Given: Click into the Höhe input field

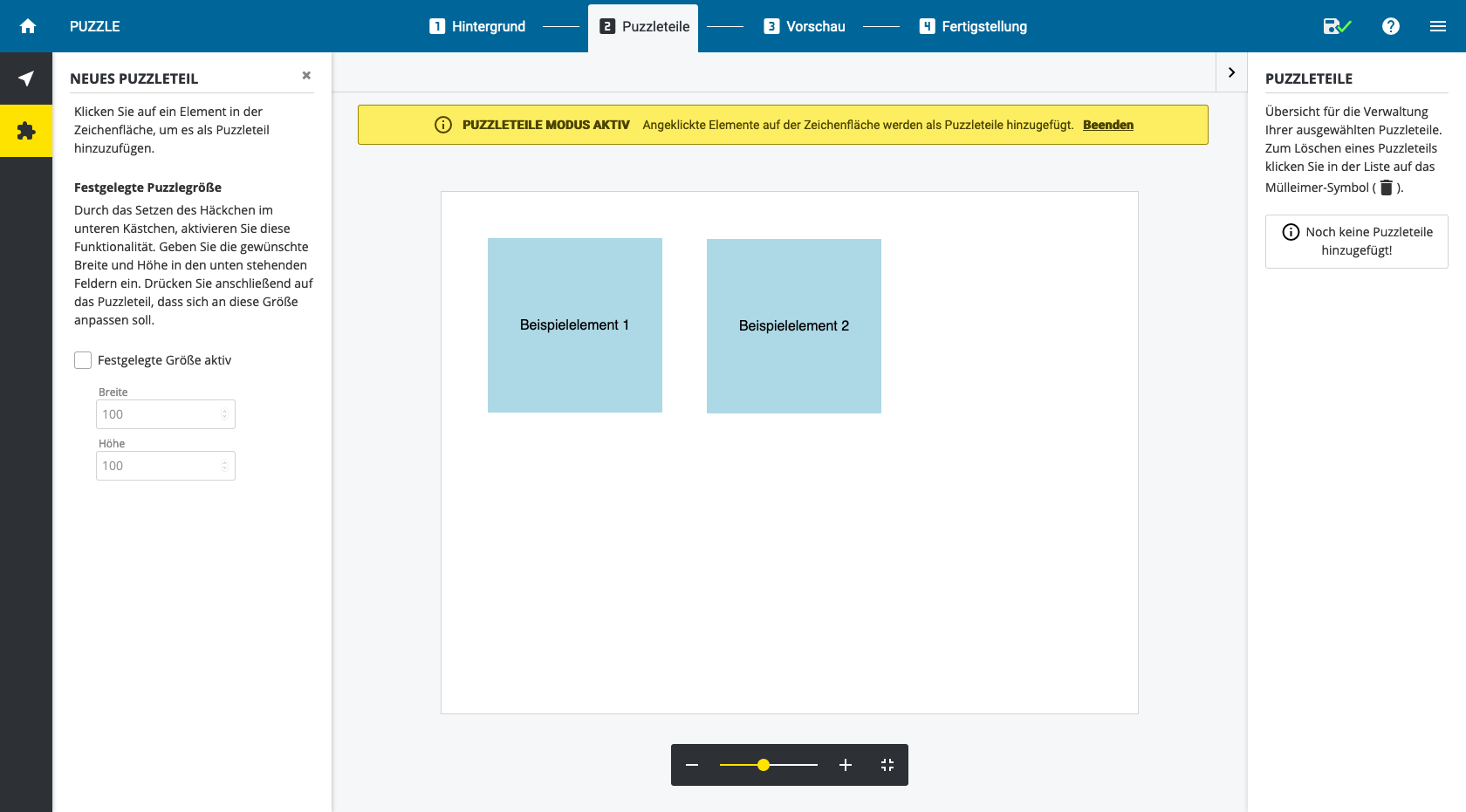Looking at the screenshot, I should pos(159,466).
